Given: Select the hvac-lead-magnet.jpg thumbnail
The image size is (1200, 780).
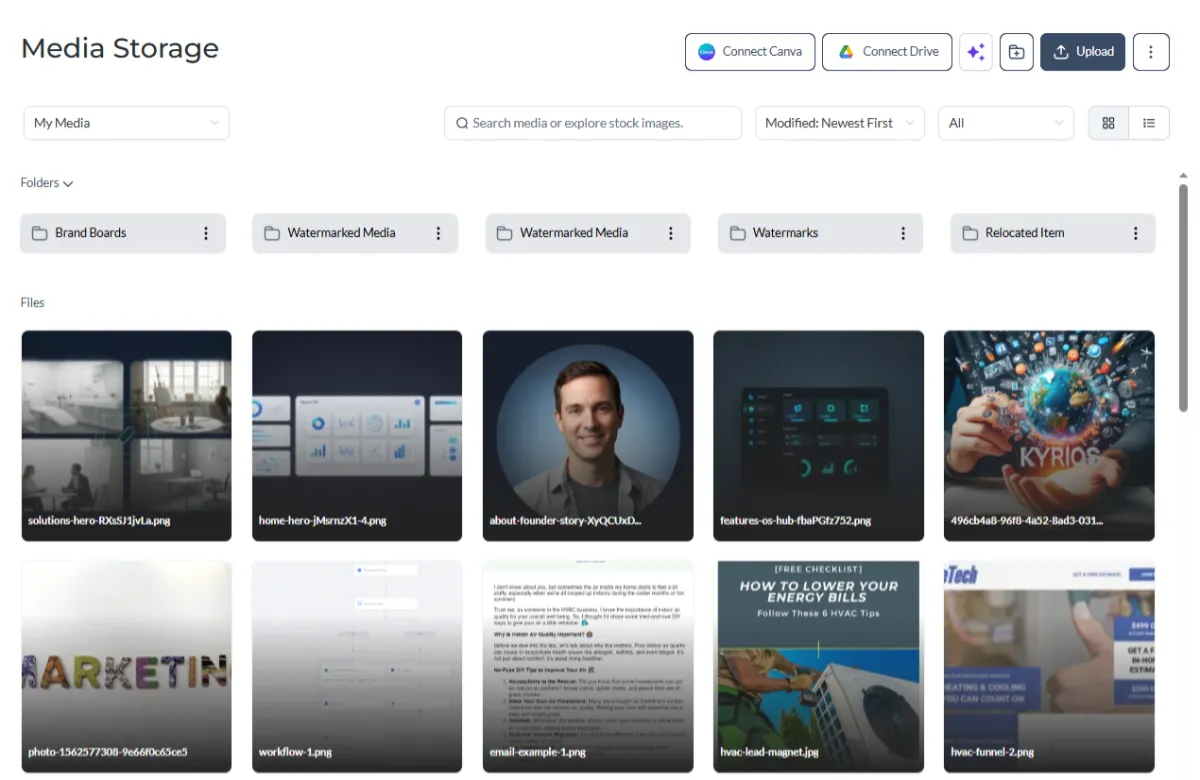Looking at the screenshot, I should [818, 666].
